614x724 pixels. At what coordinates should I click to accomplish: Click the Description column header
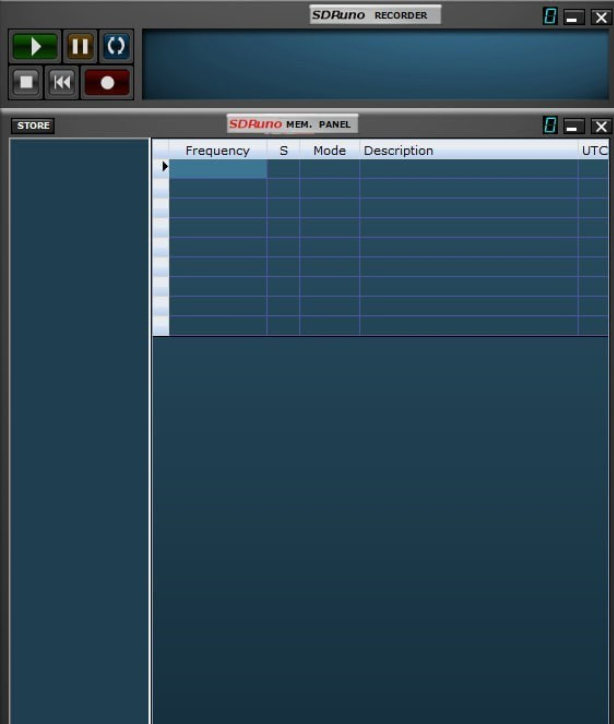pyautogui.click(x=469, y=151)
